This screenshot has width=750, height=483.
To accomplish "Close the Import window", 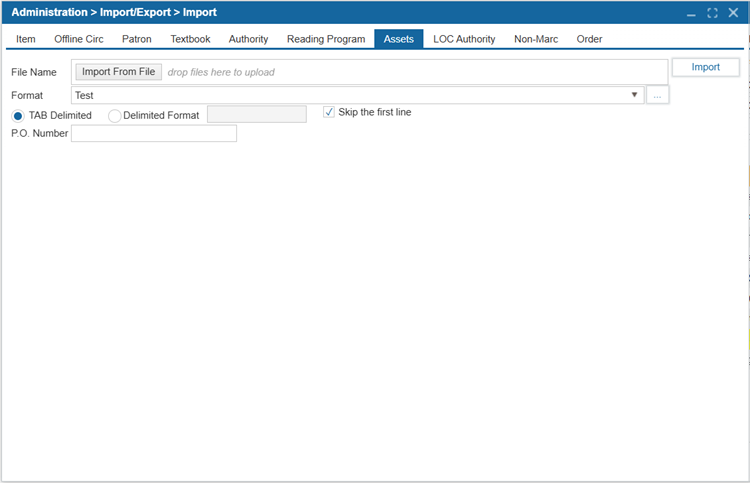I will click(x=734, y=13).
